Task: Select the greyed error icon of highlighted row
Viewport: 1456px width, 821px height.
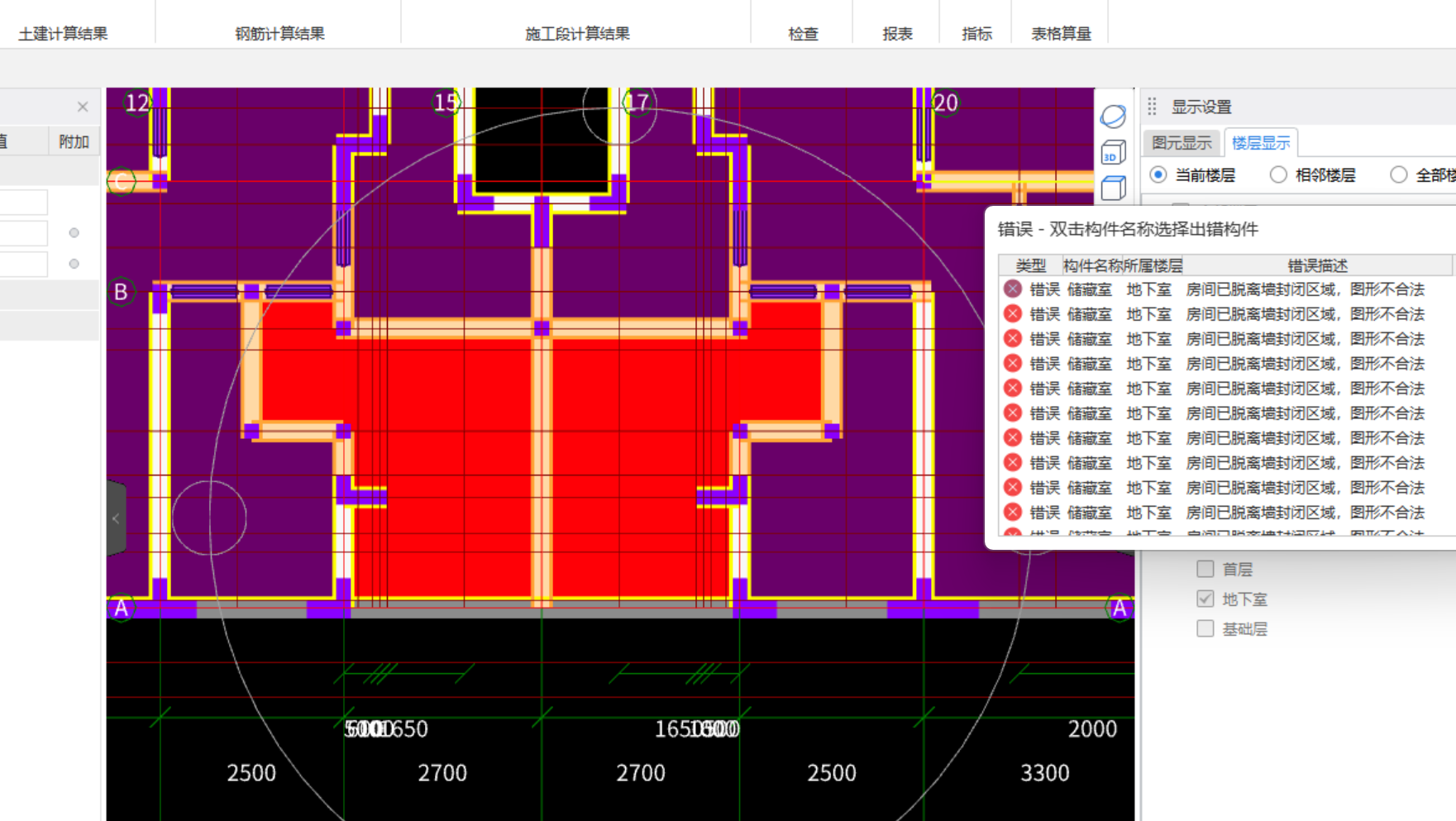Action: (1013, 289)
